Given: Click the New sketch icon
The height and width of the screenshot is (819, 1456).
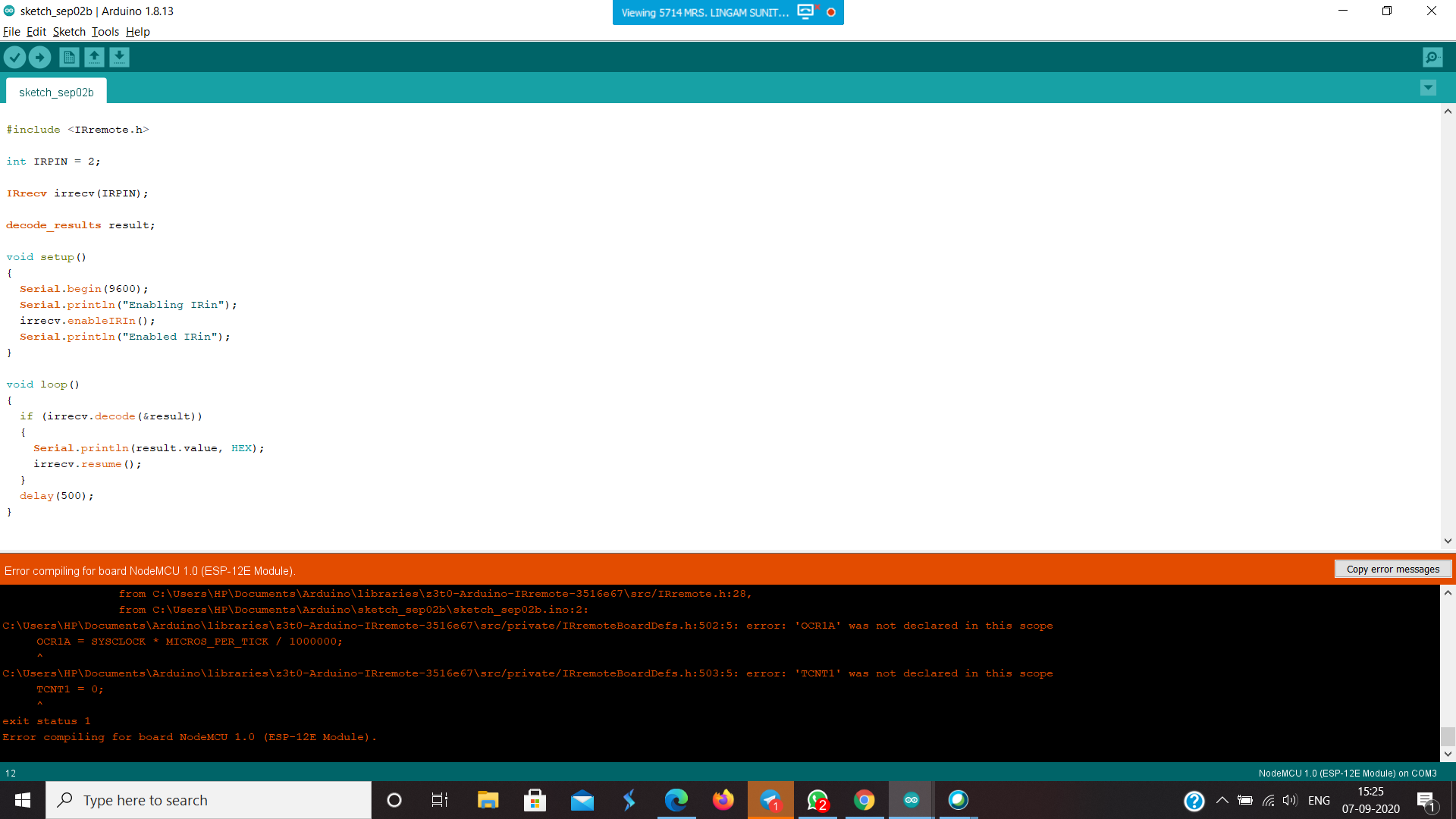Looking at the screenshot, I should coord(69,57).
